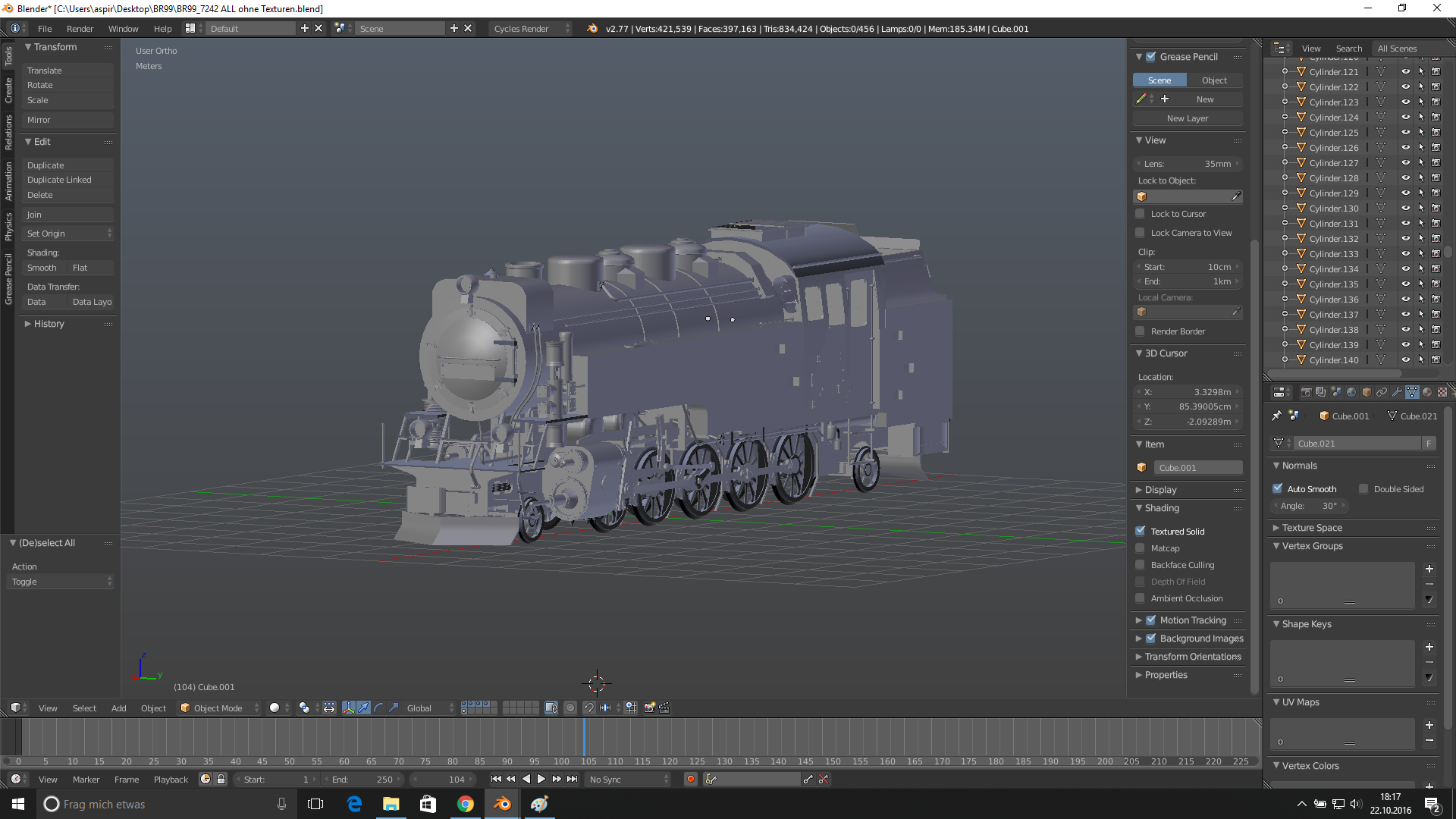Open the World properties globe tab
This screenshot has width=1456, height=819.
coord(1351,392)
